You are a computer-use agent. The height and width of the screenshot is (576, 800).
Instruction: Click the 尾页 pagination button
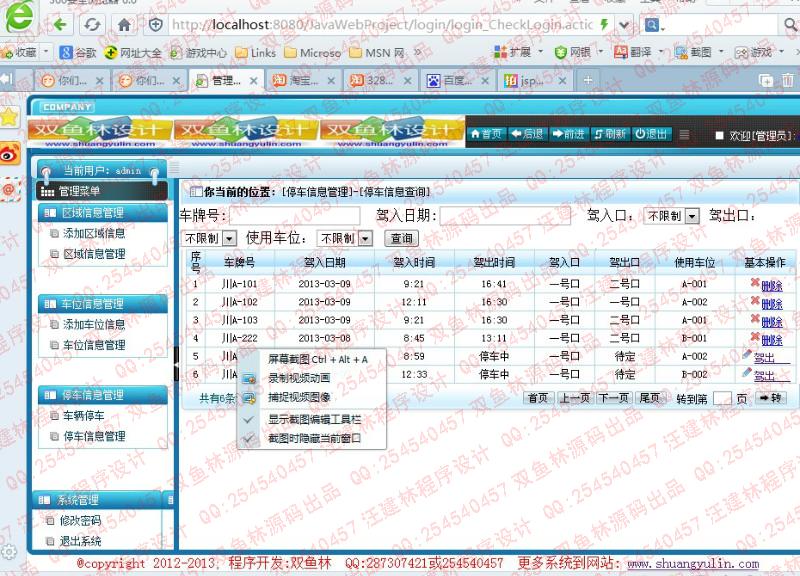[649, 398]
